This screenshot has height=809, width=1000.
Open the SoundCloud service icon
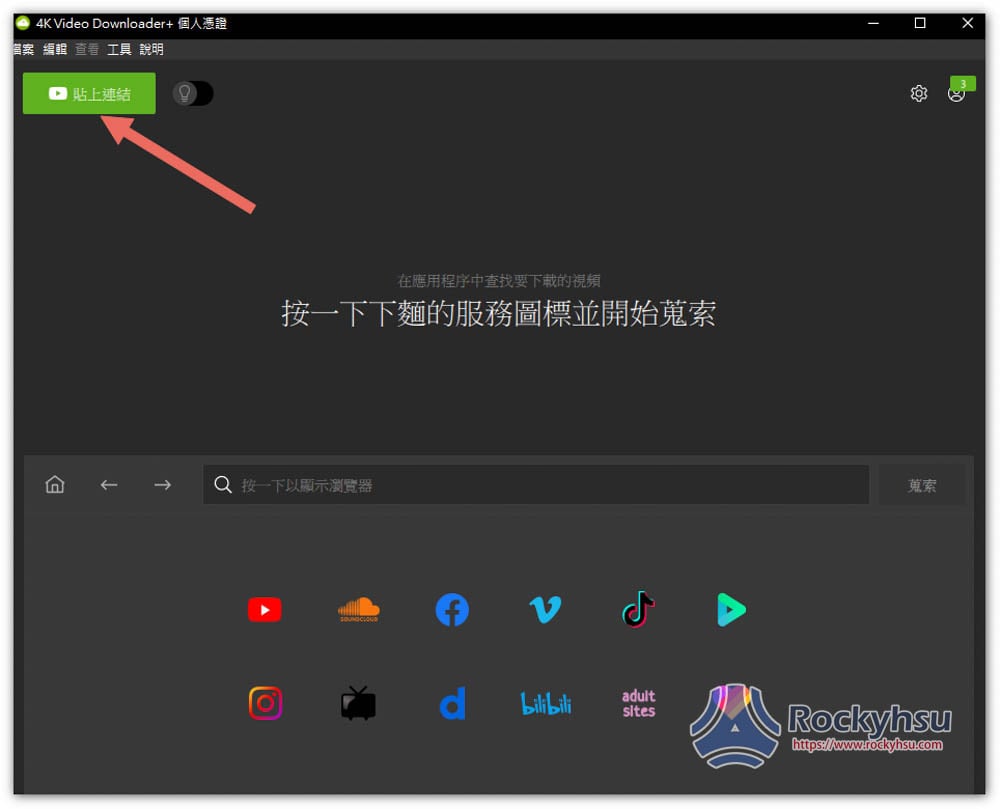click(358, 609)
